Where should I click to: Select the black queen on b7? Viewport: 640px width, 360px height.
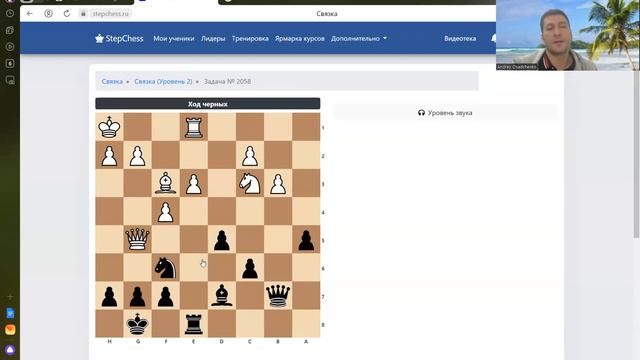point(278,296)
